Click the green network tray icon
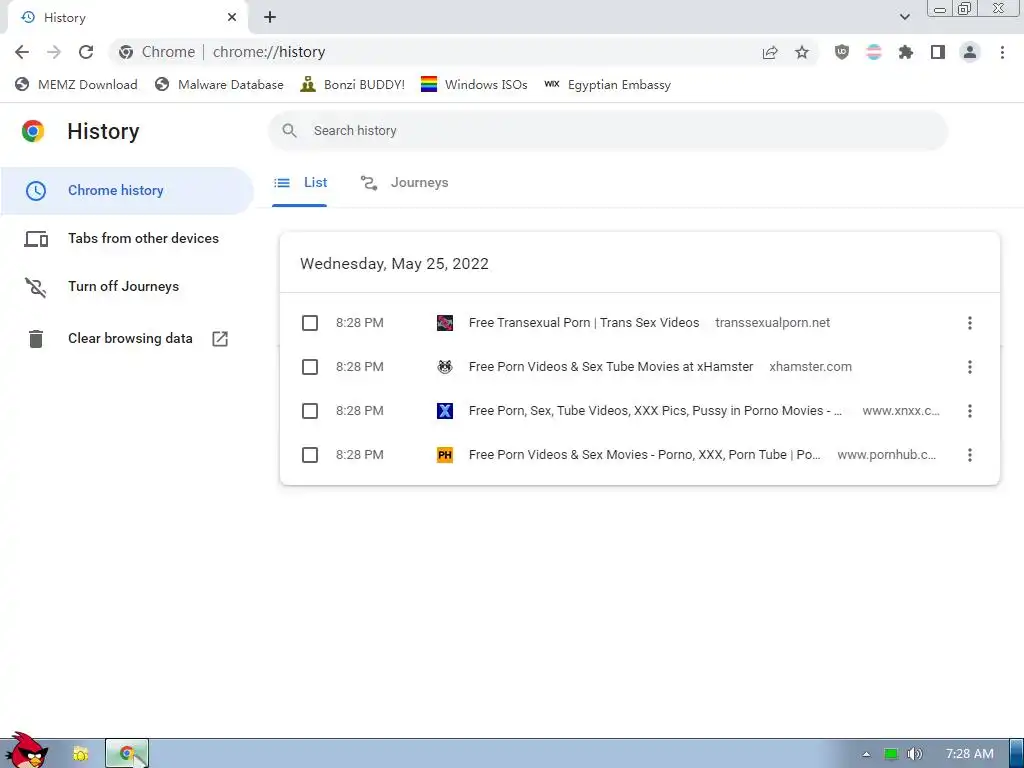The height and width of the screenshot is (768, 1024). [891, 754]
